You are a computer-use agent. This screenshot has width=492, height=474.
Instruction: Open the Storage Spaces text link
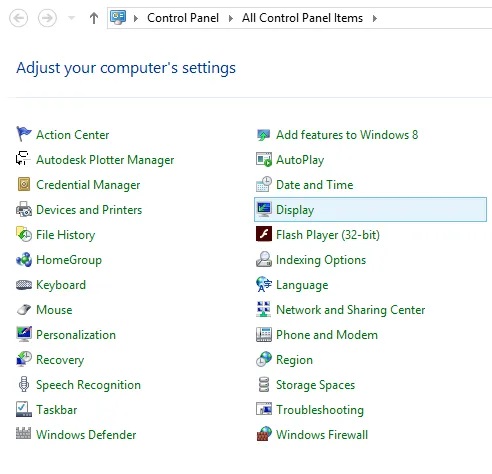point(315,385)
